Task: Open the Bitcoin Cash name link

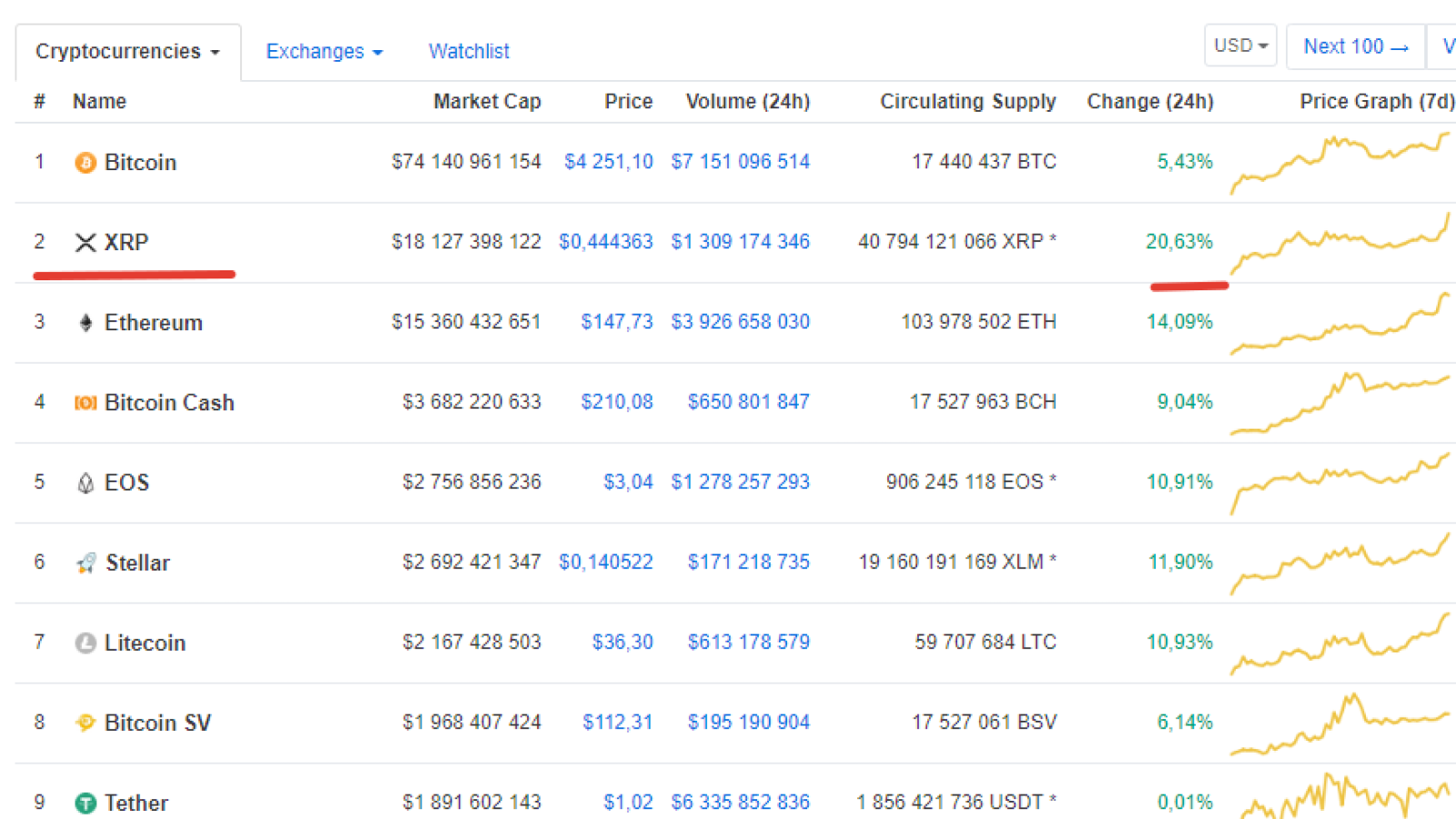Action: tap(169, 403)
